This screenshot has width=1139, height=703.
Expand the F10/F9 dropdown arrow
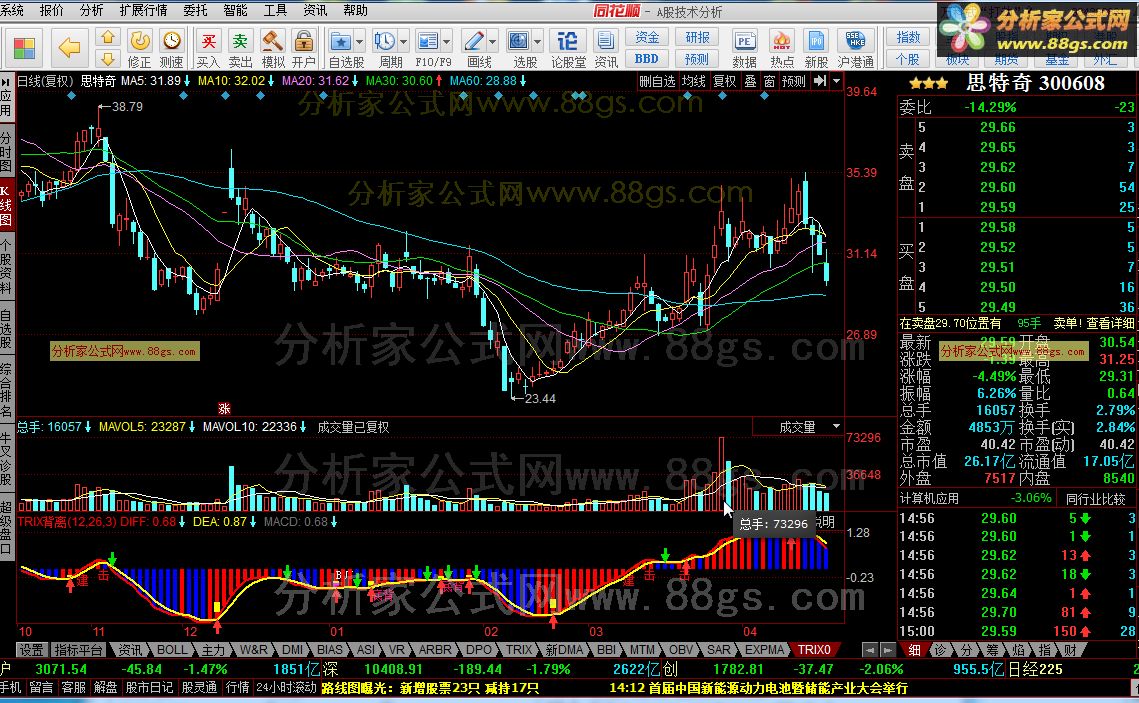point(447,41)
